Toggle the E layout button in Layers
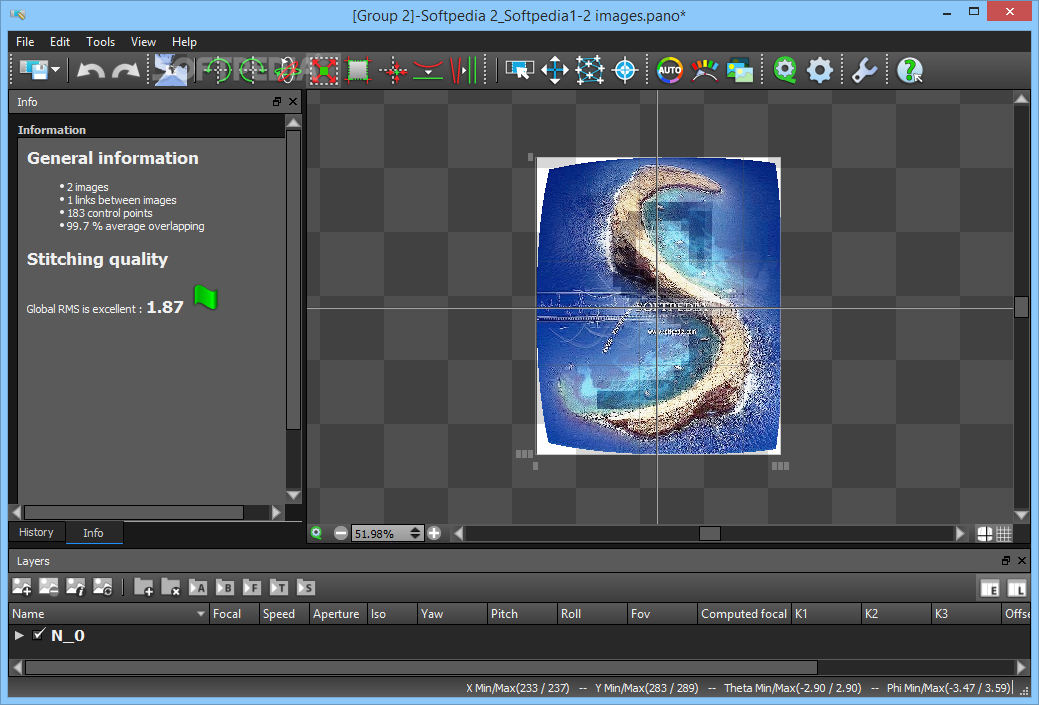Image resolution: width=1039 pixels, height=705 pixels. pyautogui.click(x=990, y=588)
